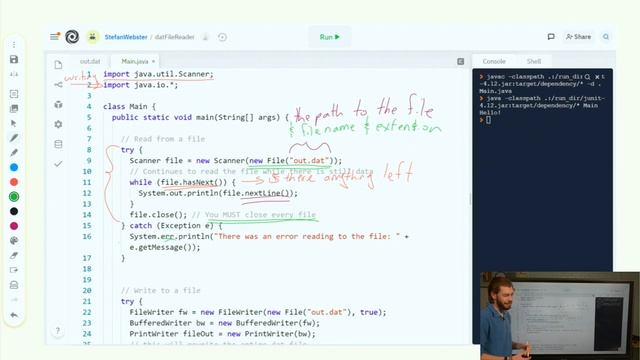
Task: Open the hamburger menu beside the Replit logo
Action: [x=55, y=37]
